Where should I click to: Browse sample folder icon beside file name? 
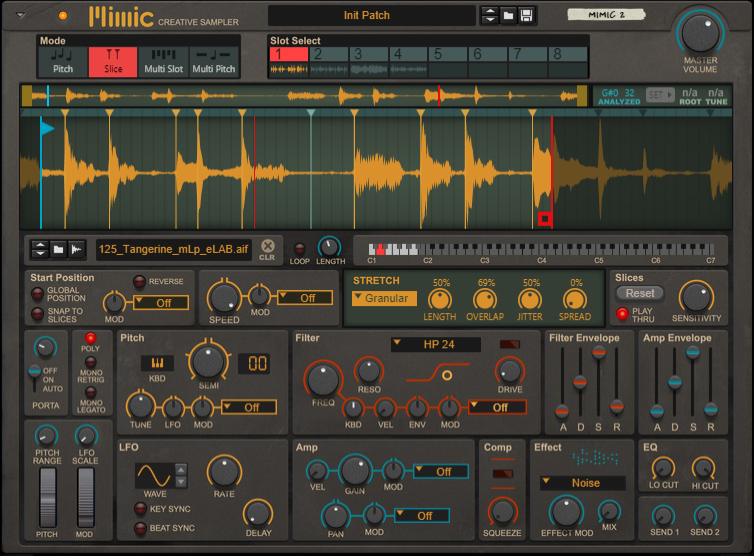[58, 249]
